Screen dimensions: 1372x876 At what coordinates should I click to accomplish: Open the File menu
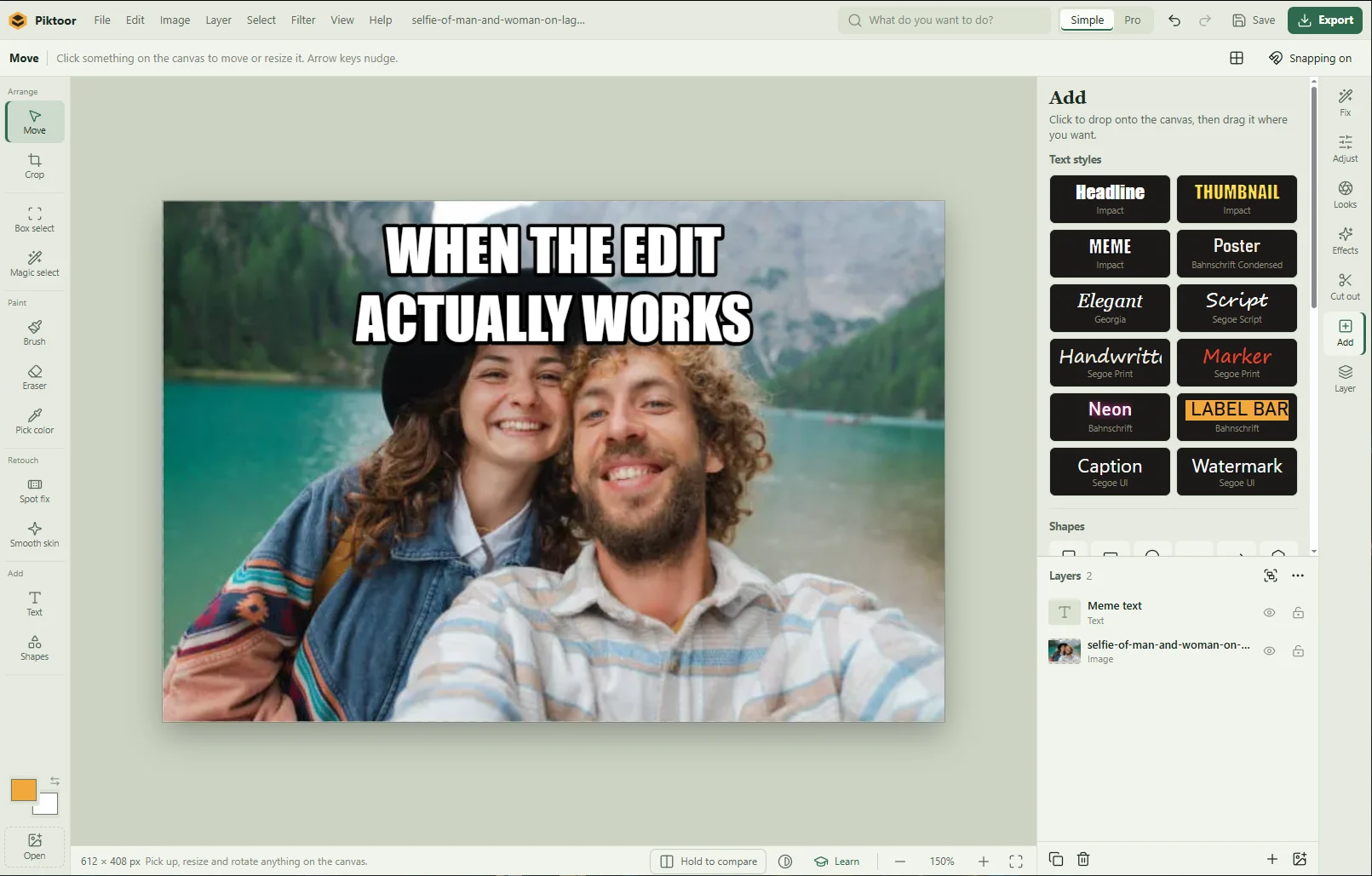[x=102, y=20]
